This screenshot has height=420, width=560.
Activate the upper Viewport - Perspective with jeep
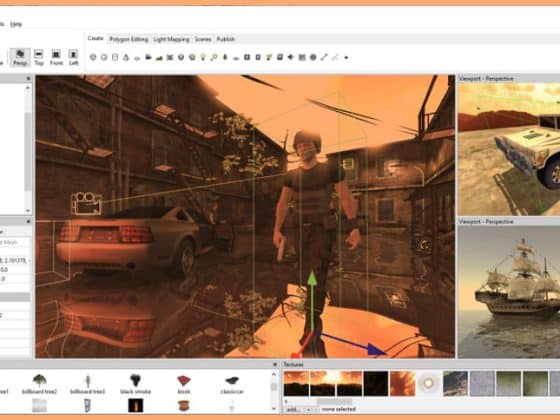click(x=509, y=149)
